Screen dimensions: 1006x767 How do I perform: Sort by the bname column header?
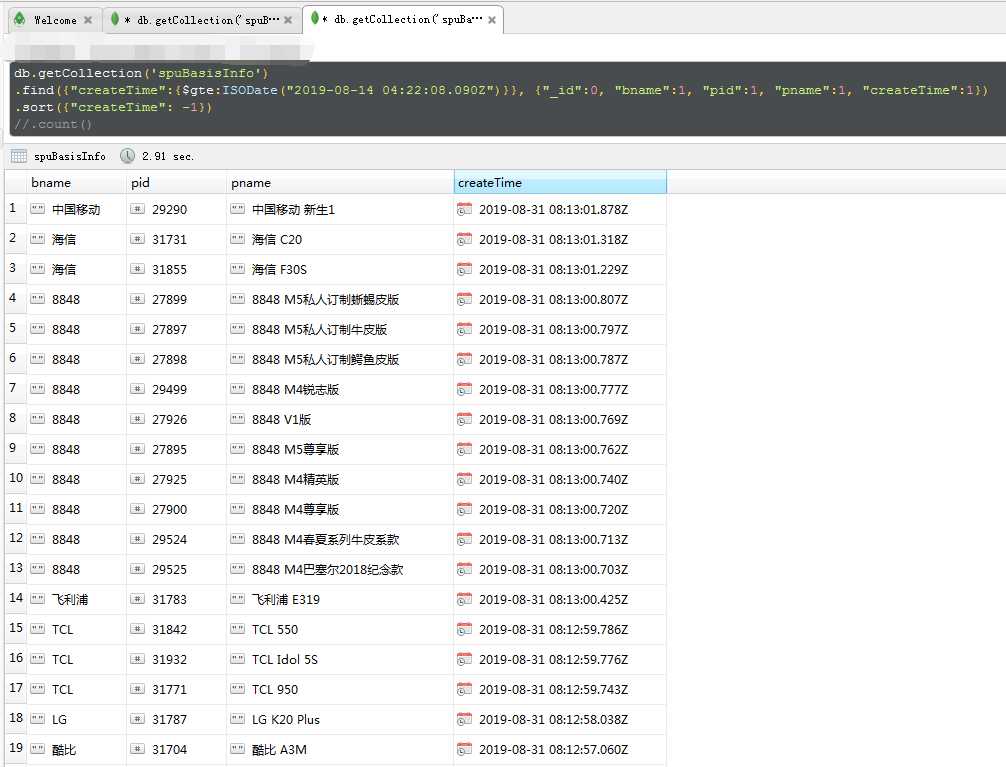pyautogui.click(x=76, y=182)
